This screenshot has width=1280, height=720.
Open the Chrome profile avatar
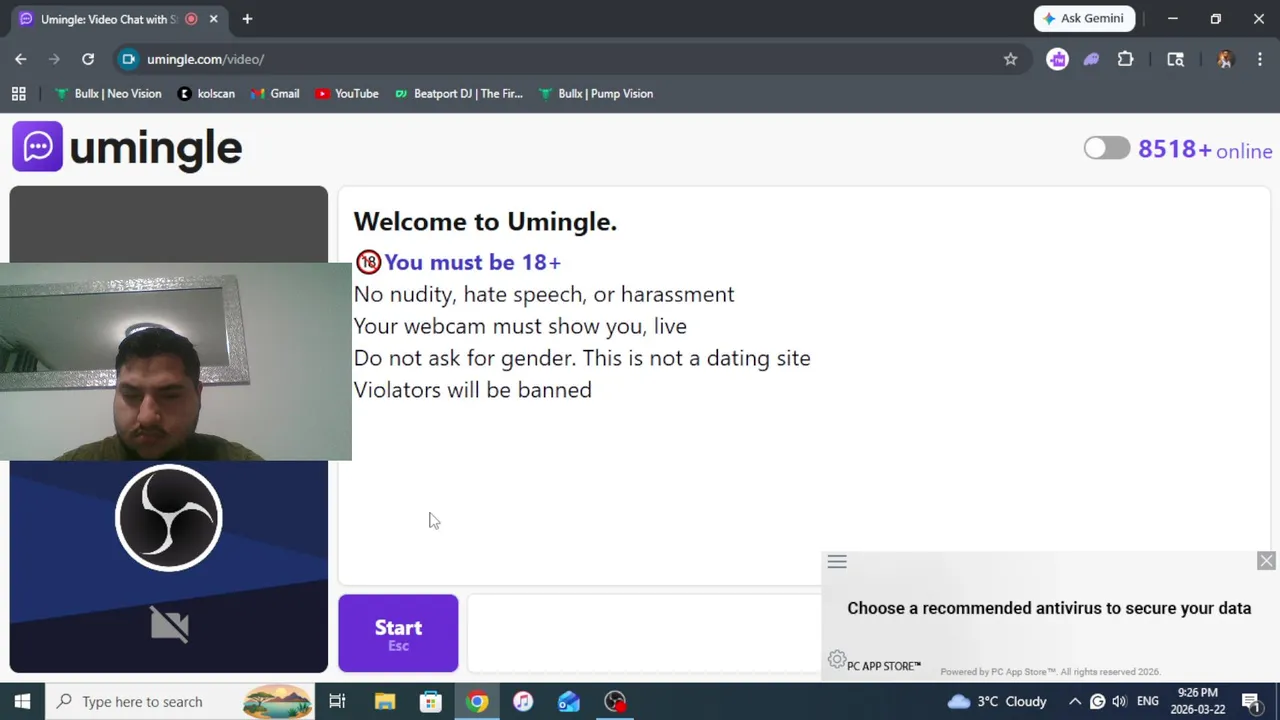(1225, 59)
